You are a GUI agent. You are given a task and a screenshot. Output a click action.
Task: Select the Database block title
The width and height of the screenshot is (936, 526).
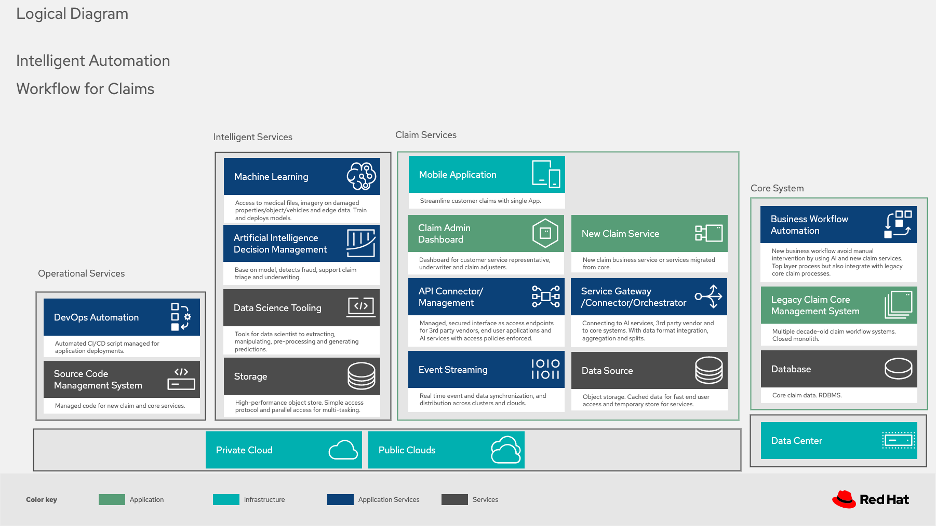[x=791, y=369]
